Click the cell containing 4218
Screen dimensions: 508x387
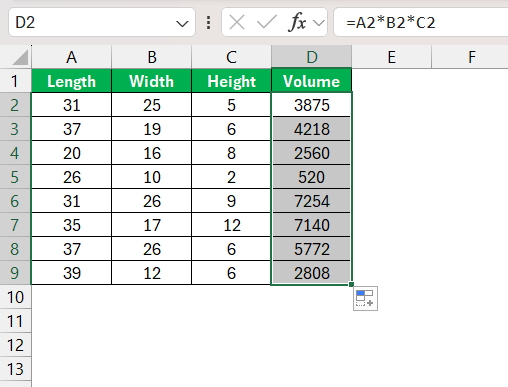click(312, 129)
